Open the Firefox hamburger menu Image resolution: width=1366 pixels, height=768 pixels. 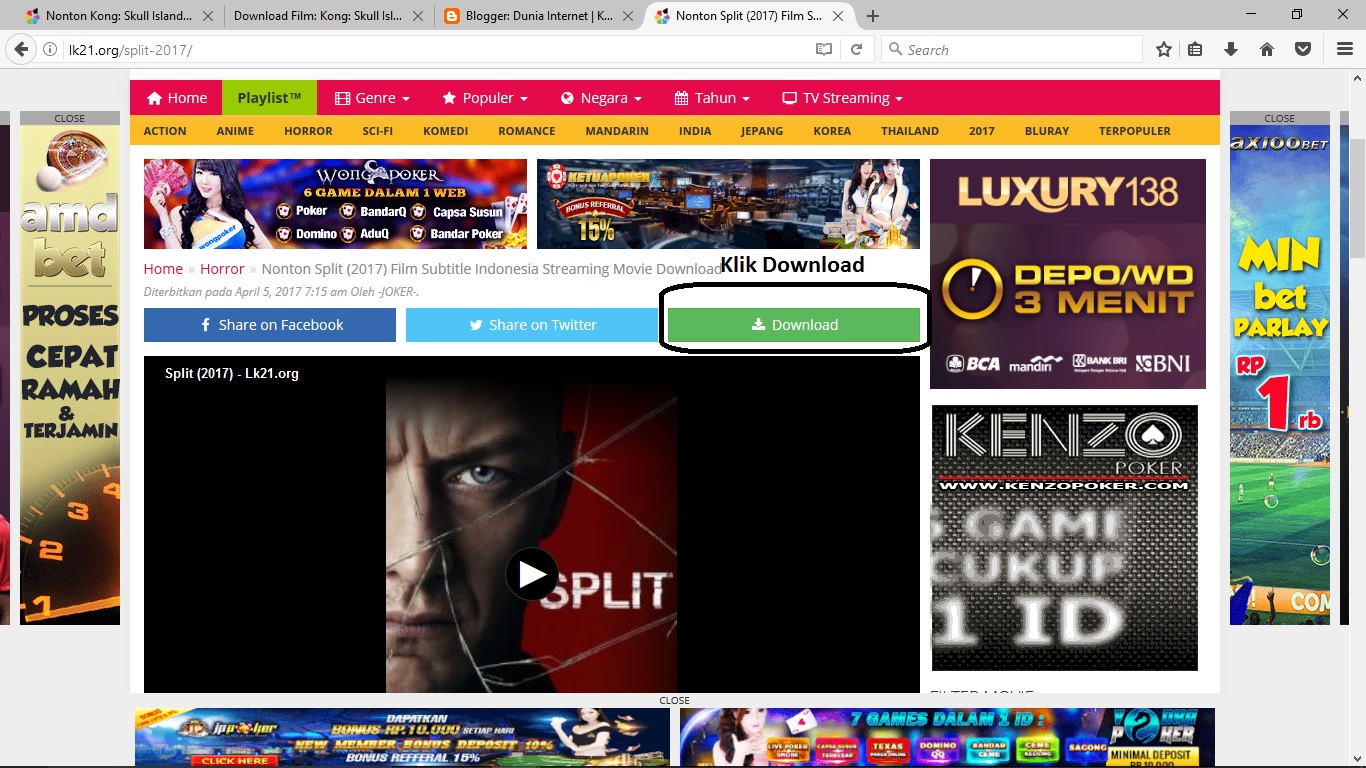(1345, 49)
